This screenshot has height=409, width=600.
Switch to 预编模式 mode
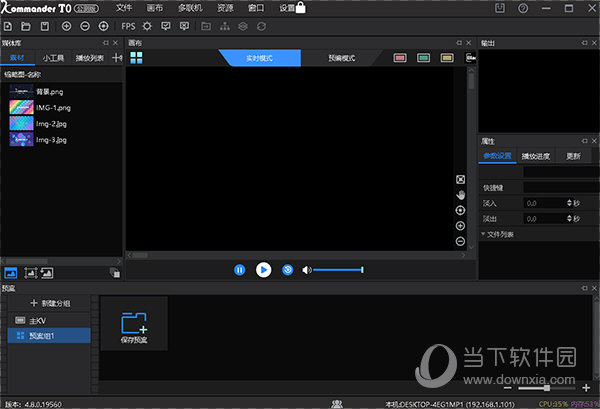point(342,58)
